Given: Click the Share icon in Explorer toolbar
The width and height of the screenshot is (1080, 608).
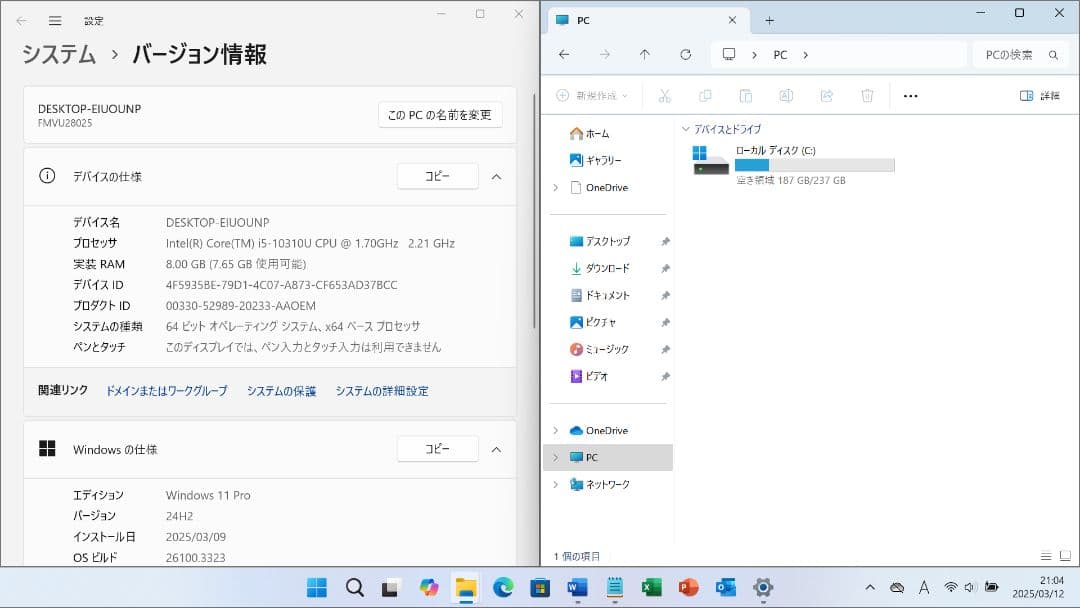Looking at the screenshot, I should [826, 95].
